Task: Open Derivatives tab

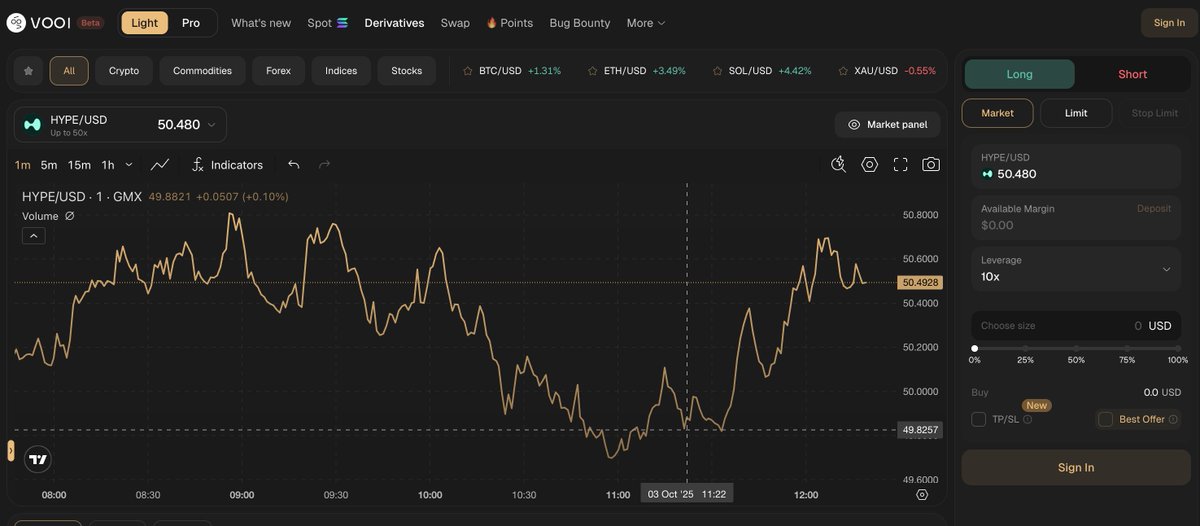Action: click(x=394, y=23)
